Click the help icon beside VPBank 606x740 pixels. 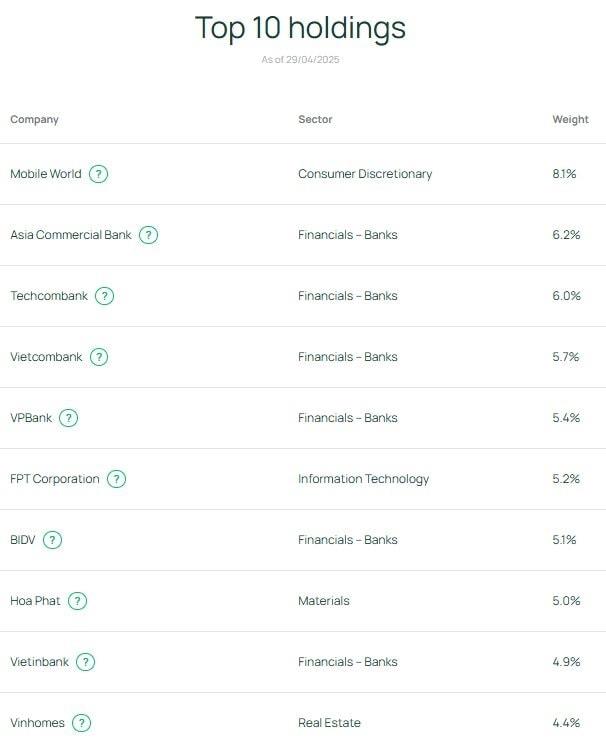pos(68,418)
